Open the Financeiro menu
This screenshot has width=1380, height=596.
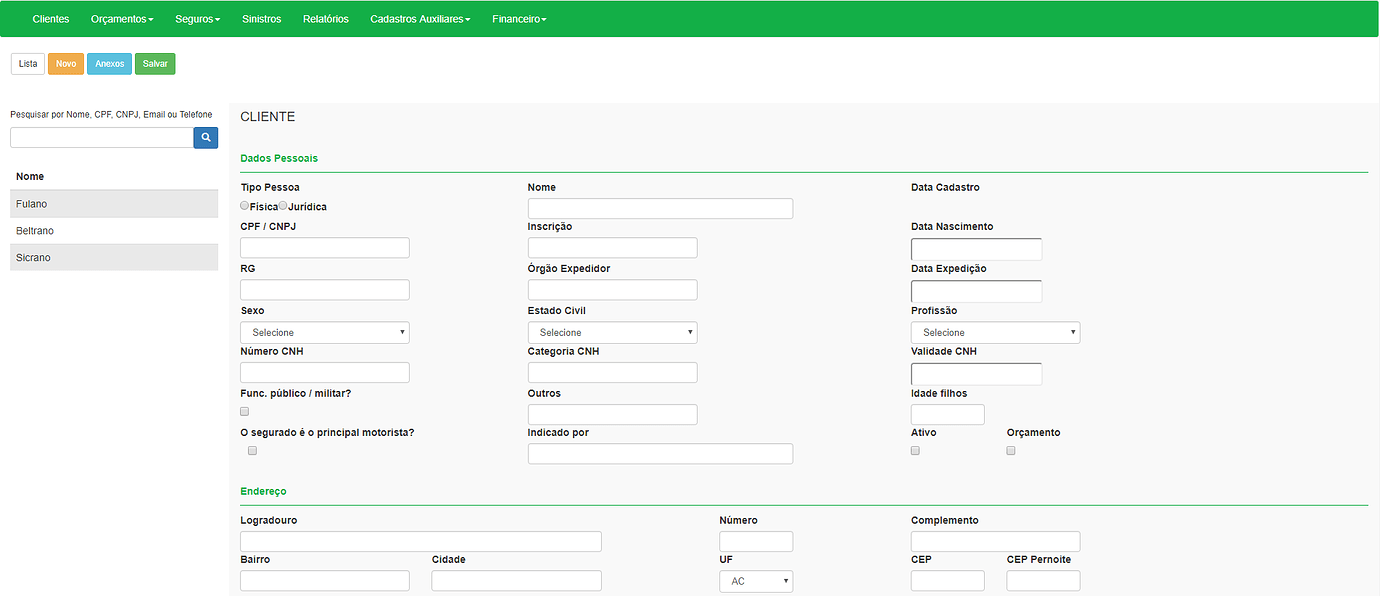click(519, 19)
